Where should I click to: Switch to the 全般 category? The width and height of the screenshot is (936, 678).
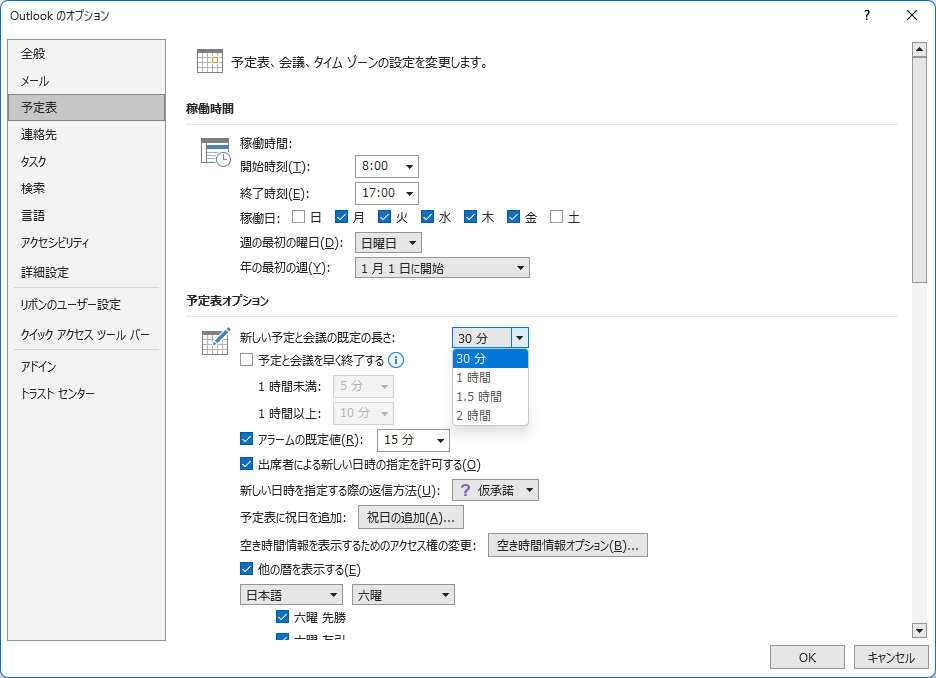pos(87,54)
